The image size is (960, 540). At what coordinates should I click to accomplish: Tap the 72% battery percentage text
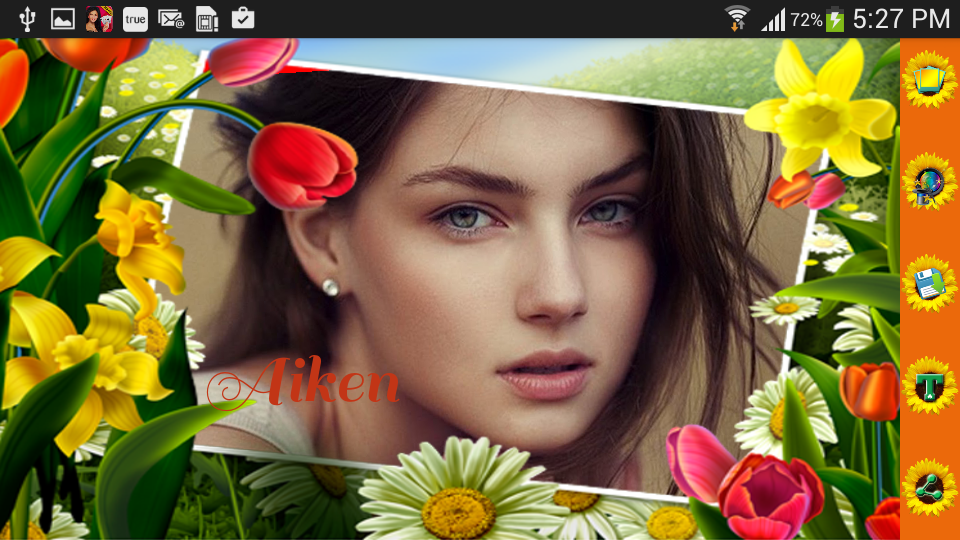click(806, 19)
